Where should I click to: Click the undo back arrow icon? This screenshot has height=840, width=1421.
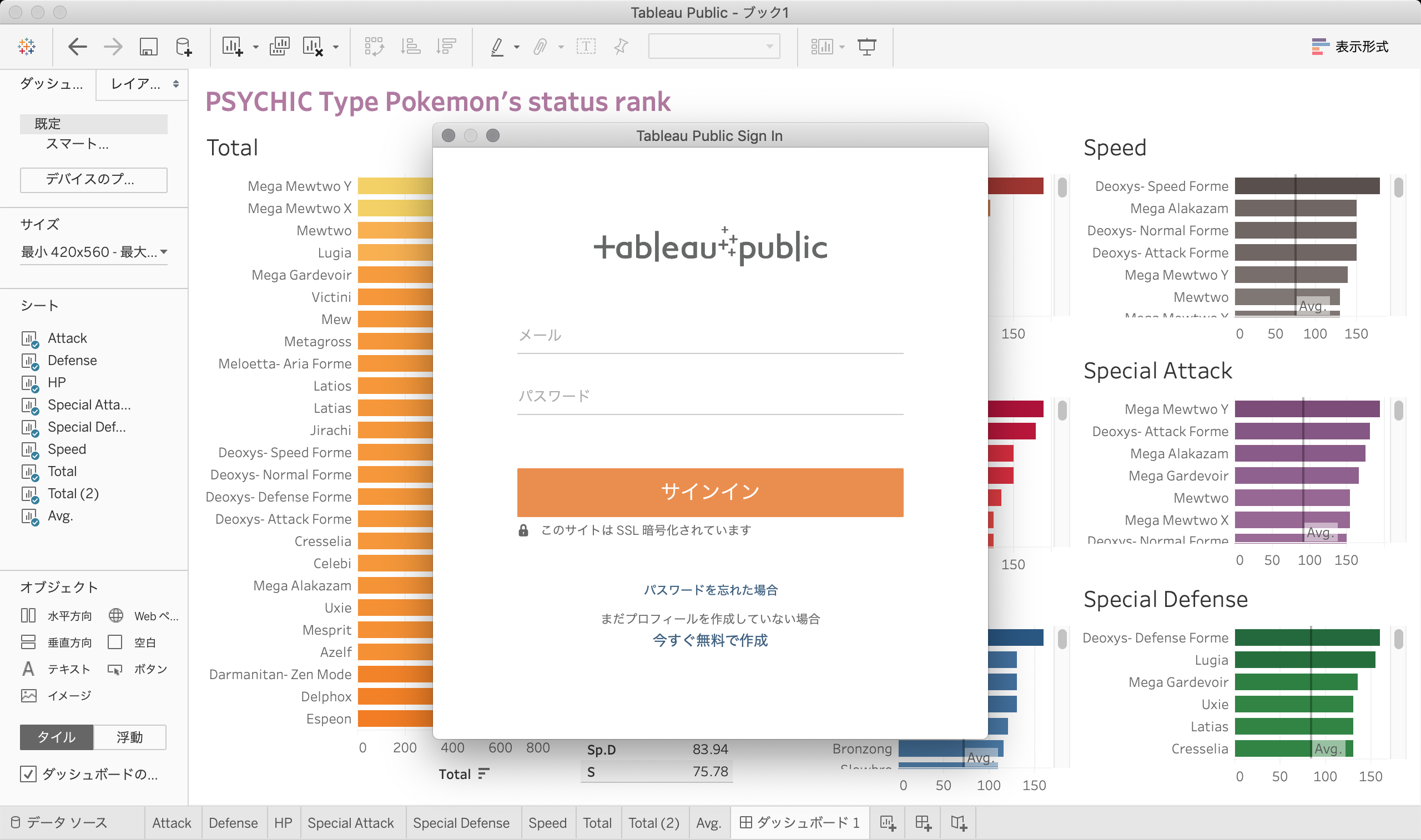point(77,47)
